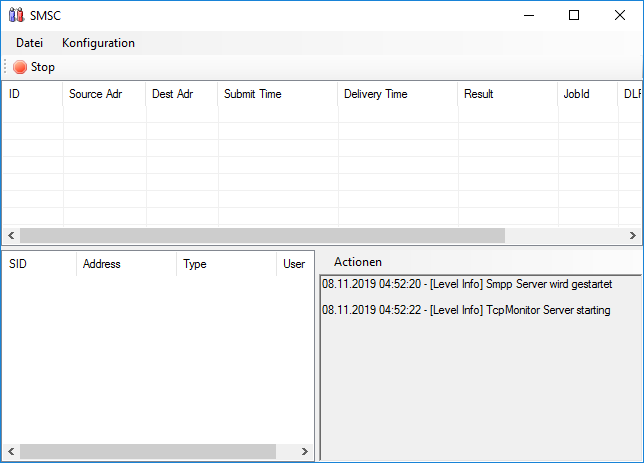
Task: Click the Source Adr column header
Action: tap(102, 94)
